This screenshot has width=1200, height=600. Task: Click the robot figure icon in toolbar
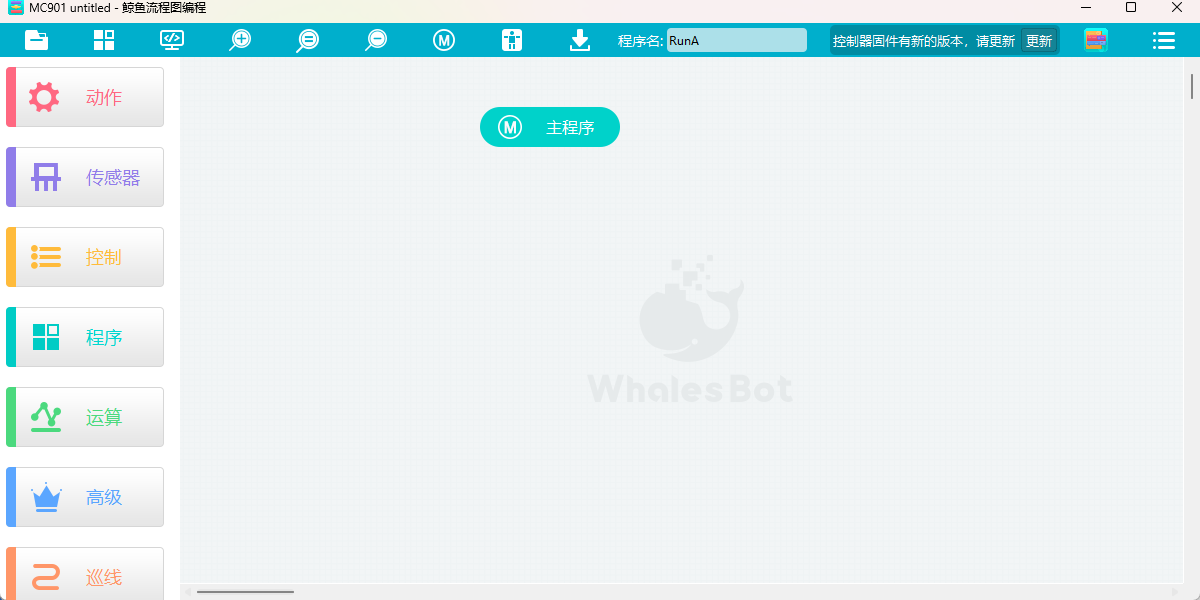point(512,40)
